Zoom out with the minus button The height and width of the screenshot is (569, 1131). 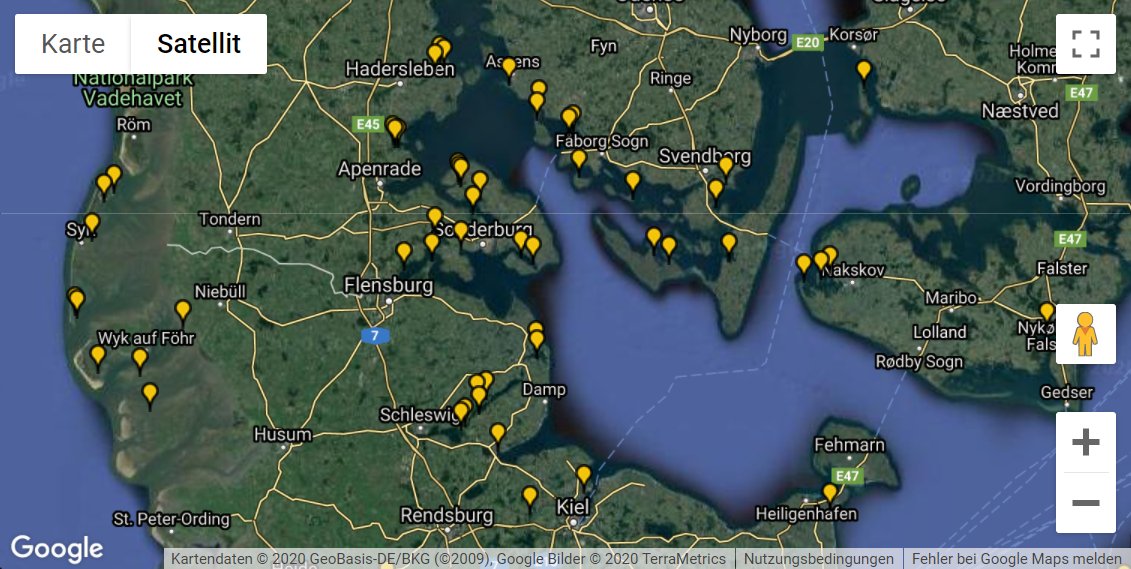point(1086,503)
